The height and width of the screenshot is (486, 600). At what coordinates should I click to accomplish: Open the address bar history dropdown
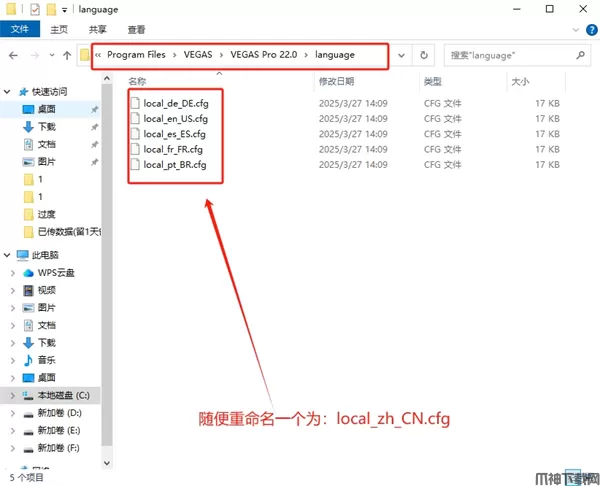pyautogui.click(x=401, y=55)
